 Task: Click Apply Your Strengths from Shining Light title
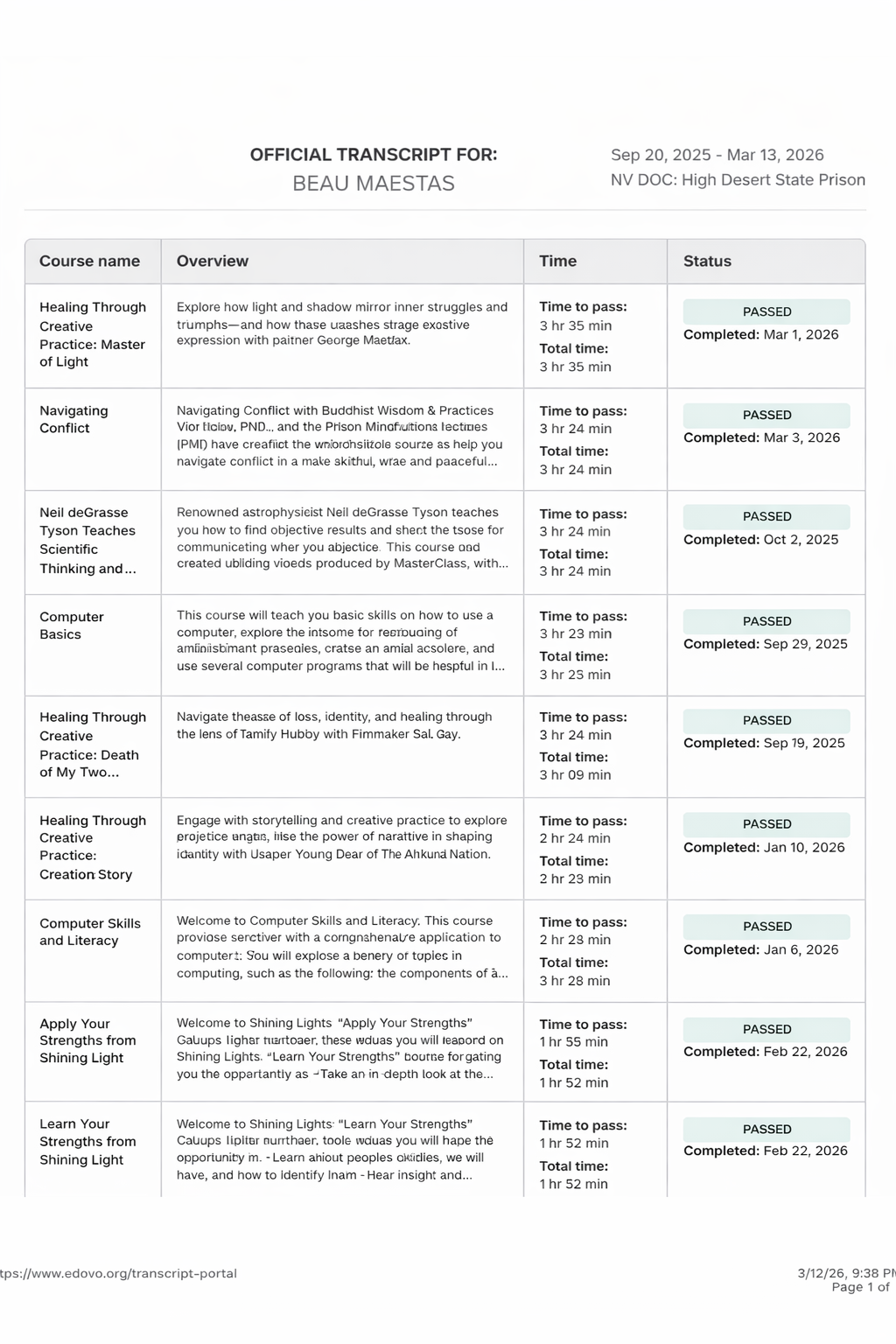87,1040
